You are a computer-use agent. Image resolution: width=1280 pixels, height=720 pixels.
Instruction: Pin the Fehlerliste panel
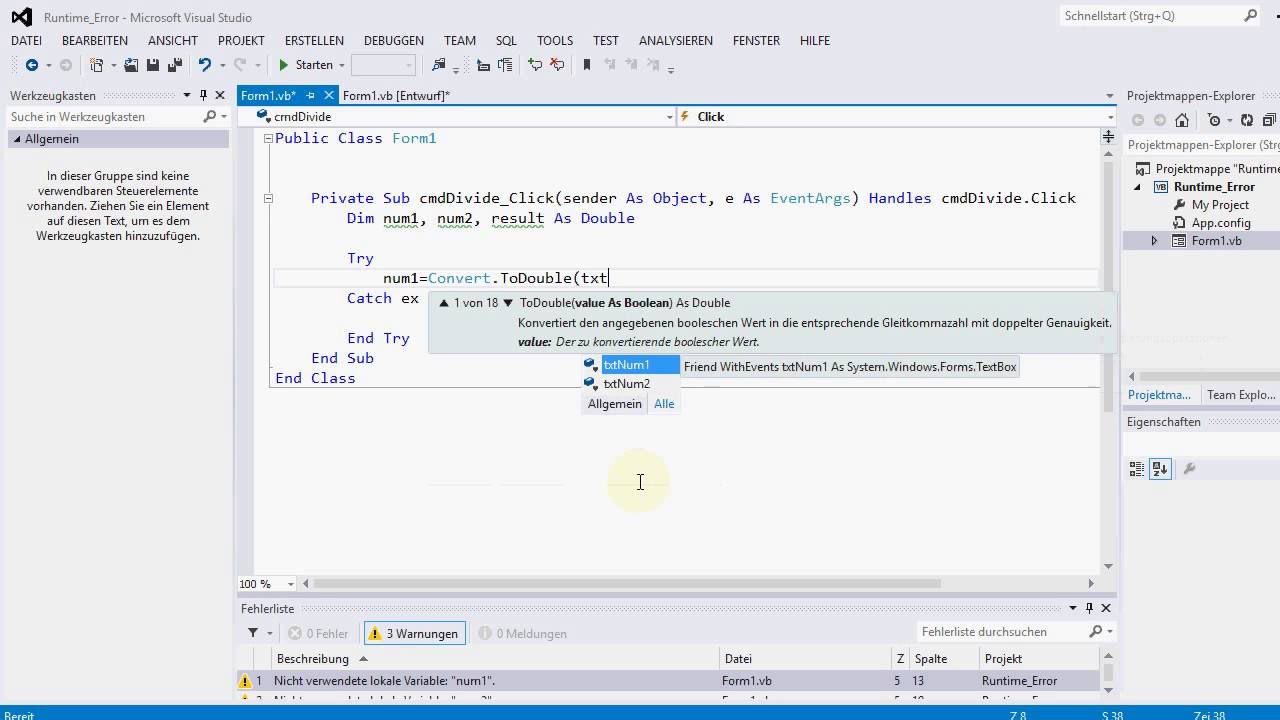pyautogui.click(x=1090, y=608)
